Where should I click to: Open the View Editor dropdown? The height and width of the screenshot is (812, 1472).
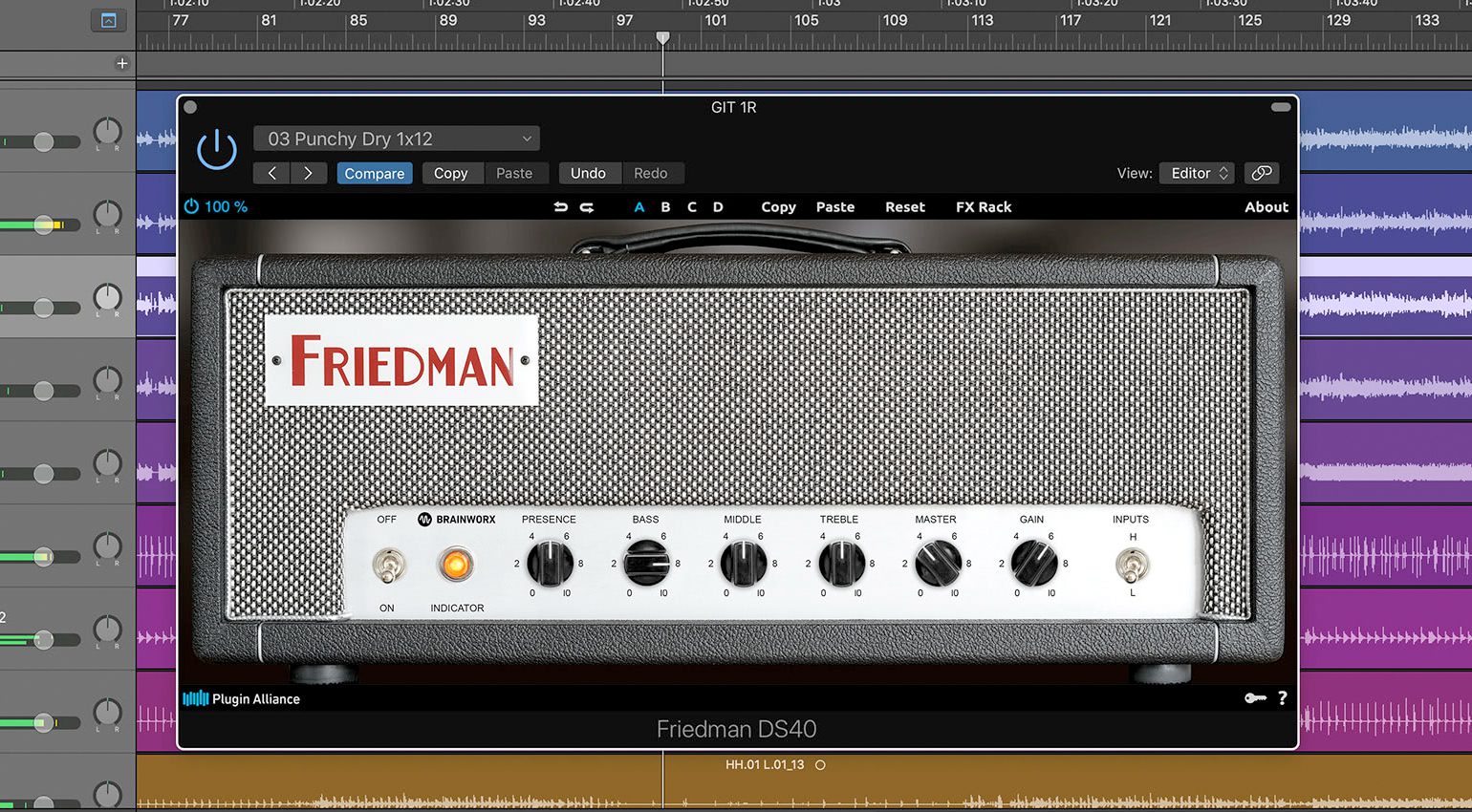pyautogui.click(x=1197, y=173)
